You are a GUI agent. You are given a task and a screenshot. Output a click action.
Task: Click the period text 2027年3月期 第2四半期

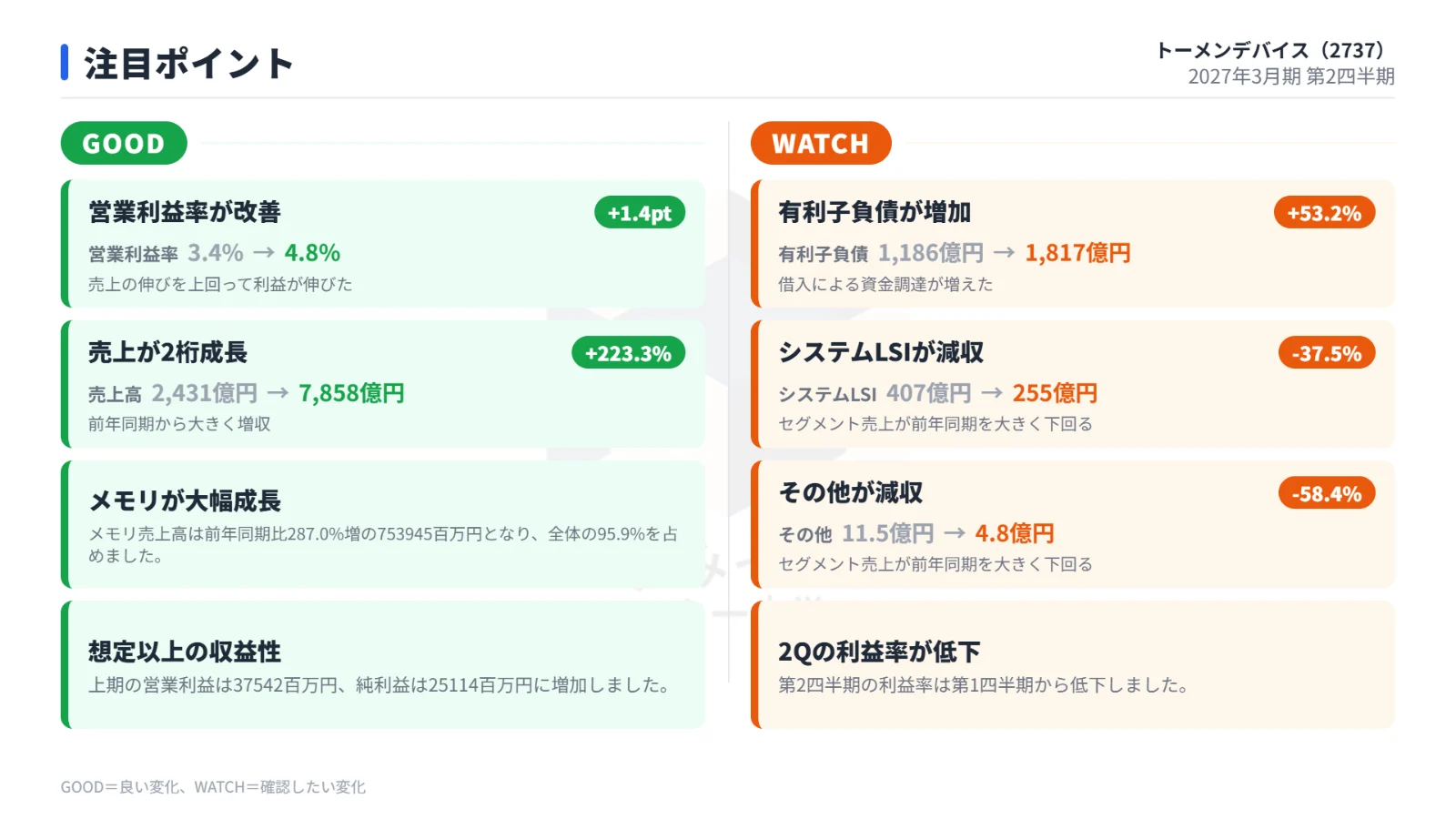coord(1291,76)
